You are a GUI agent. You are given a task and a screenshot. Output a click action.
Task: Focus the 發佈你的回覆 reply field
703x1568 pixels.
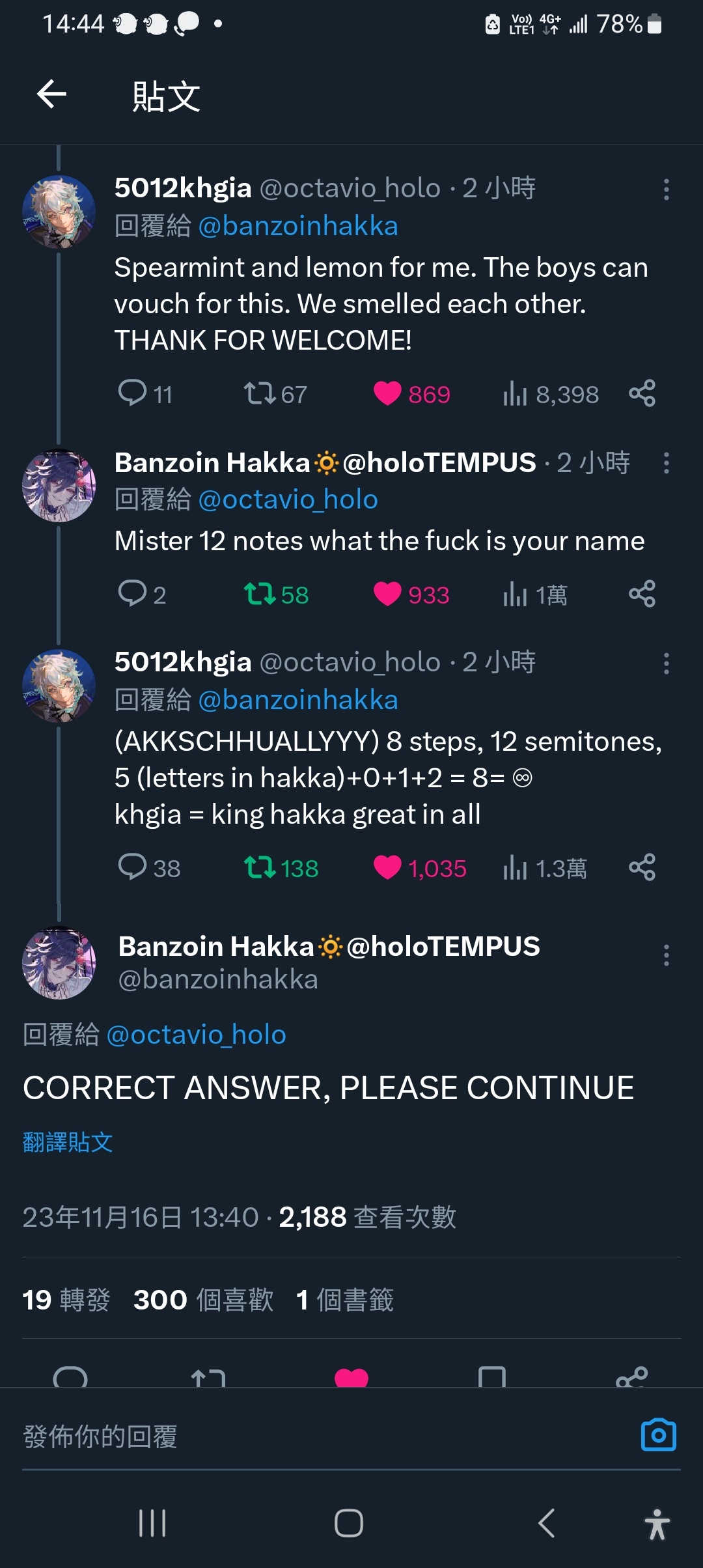[325, 1436]
